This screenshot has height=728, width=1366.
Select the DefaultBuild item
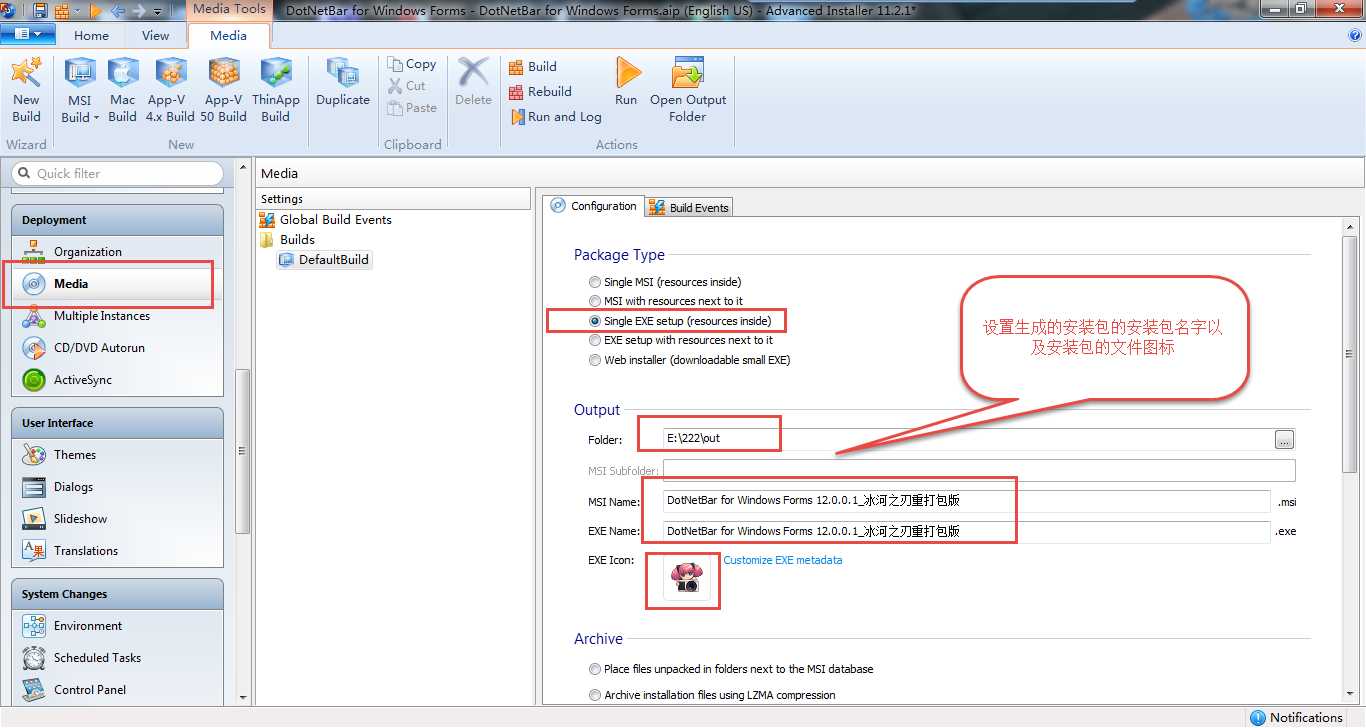point(324,260)
